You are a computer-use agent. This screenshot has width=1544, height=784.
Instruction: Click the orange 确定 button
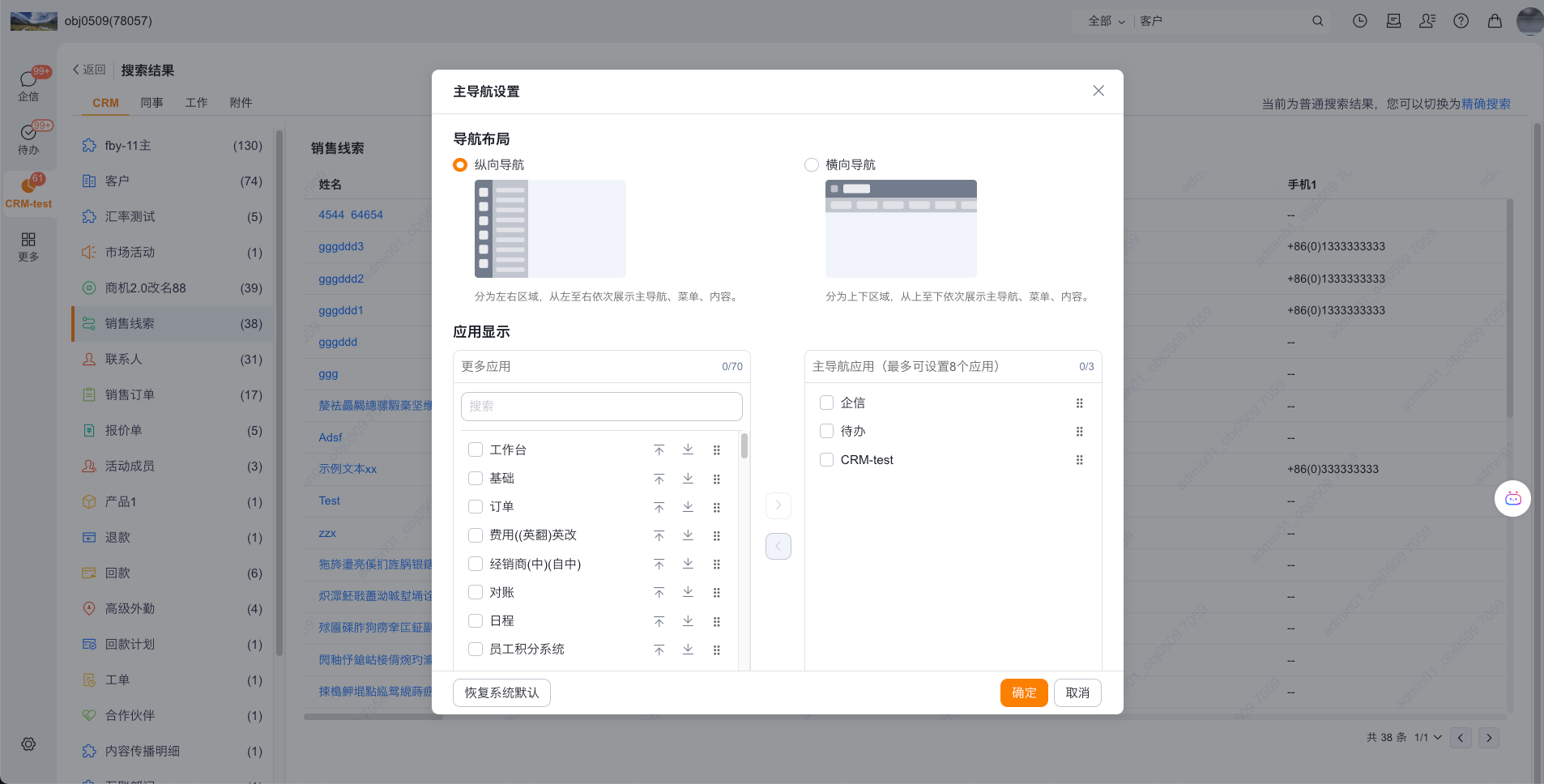point(1023,693)
